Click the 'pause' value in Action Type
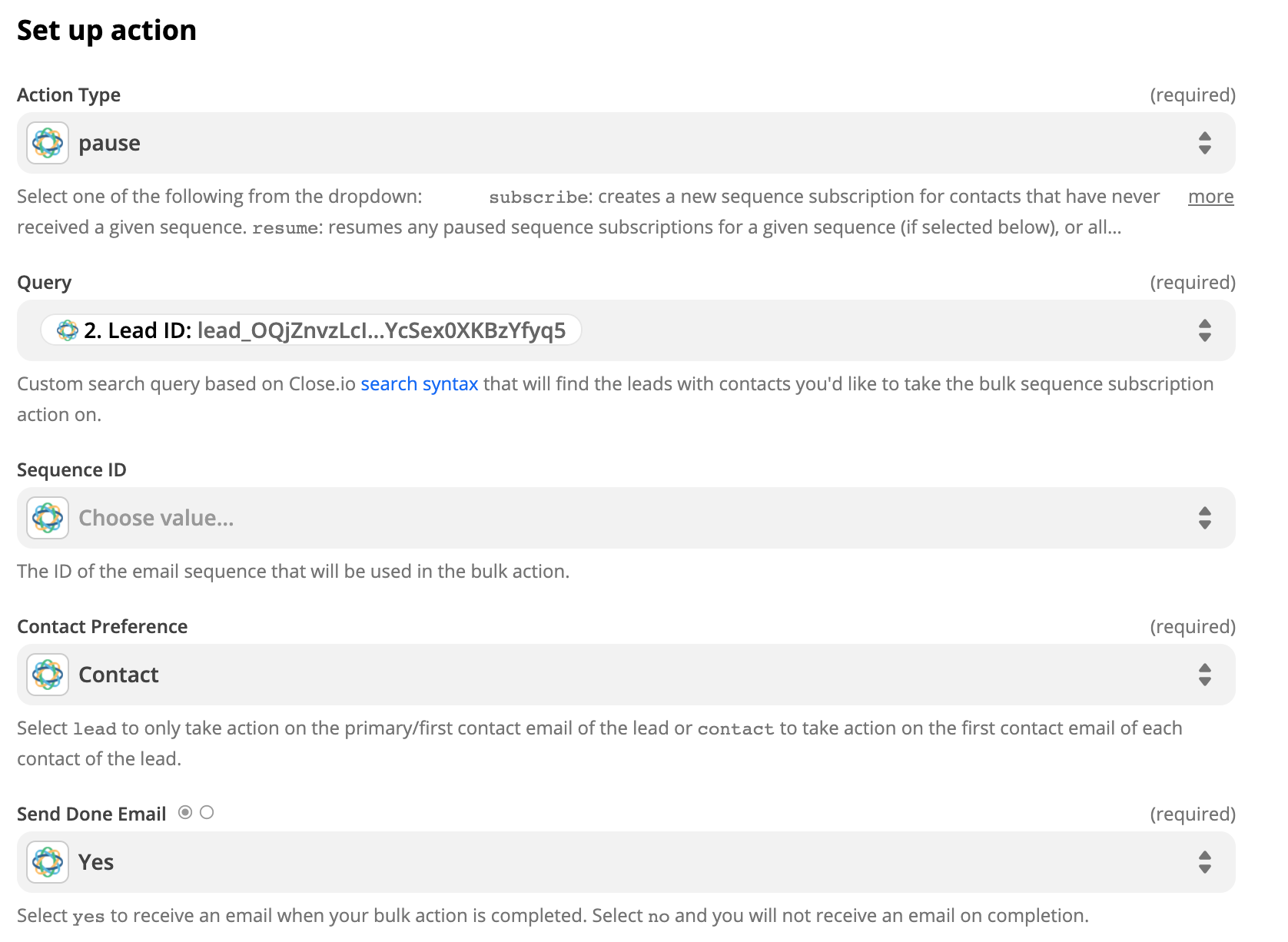Image resolution: width=1288 pixels, height=942 pixels. coord(109,143)
